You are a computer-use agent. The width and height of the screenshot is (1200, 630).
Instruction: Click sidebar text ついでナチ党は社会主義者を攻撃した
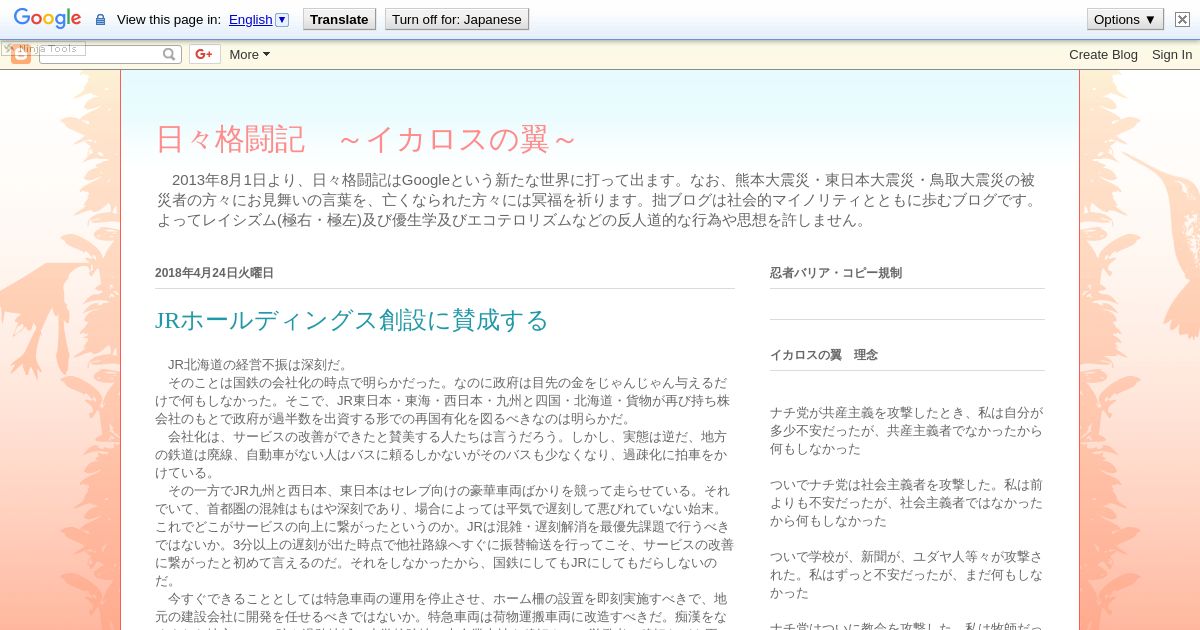coord(906,502)
